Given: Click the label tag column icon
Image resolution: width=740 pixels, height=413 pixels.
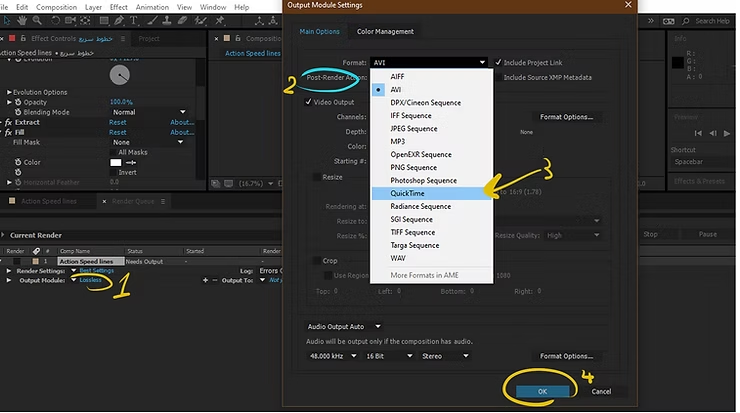Looking at the screenshot, I should pyautogui.click(x=36, y=251).
